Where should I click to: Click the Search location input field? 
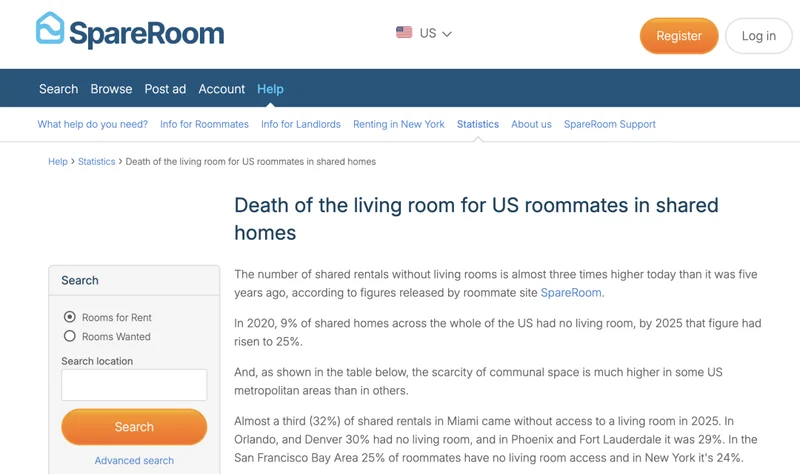[x=134, y=385]
